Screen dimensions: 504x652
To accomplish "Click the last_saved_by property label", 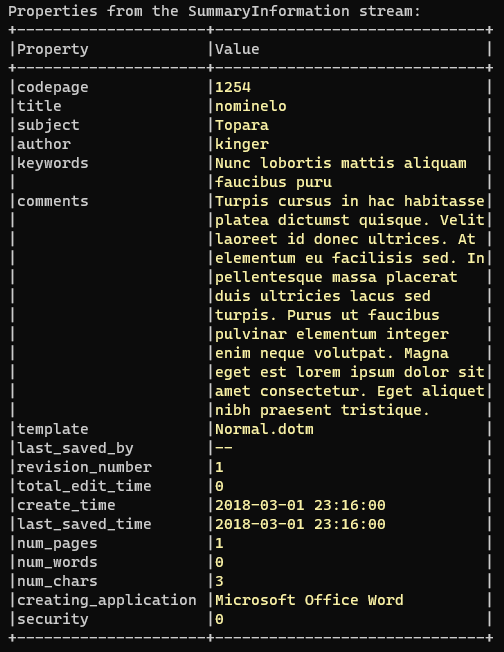I will (75, 448).
